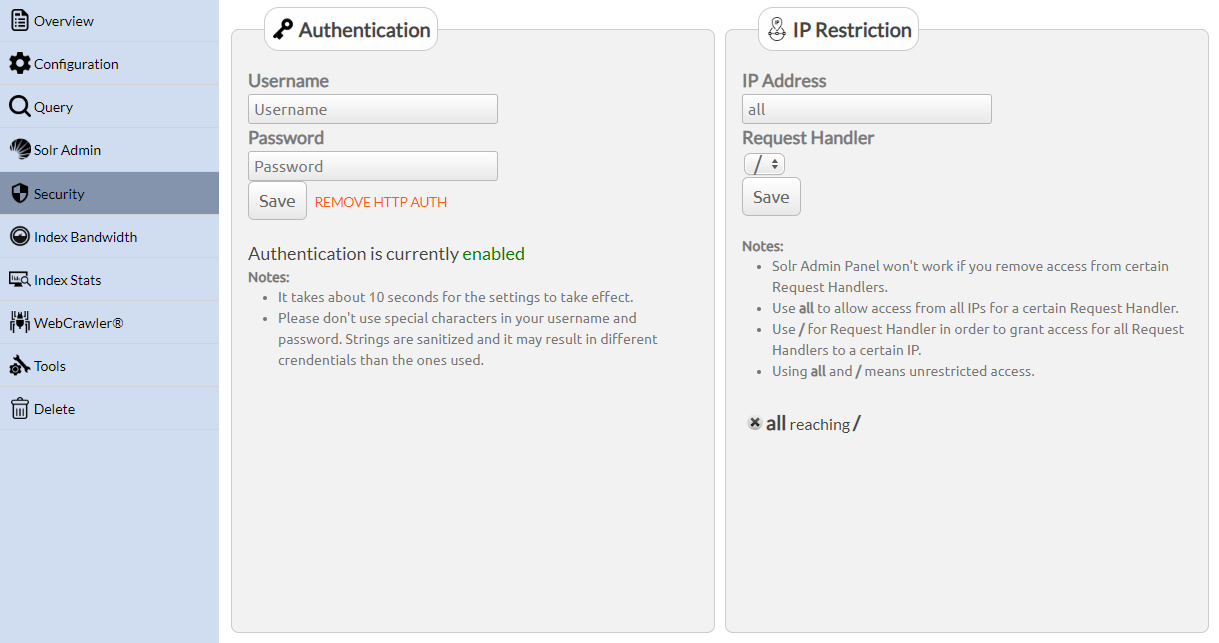Image resolution: width=1219 pixels, height=643 pixels.
Task: Click the Index Bandwidth gauge icon
Action: (20, 237)
